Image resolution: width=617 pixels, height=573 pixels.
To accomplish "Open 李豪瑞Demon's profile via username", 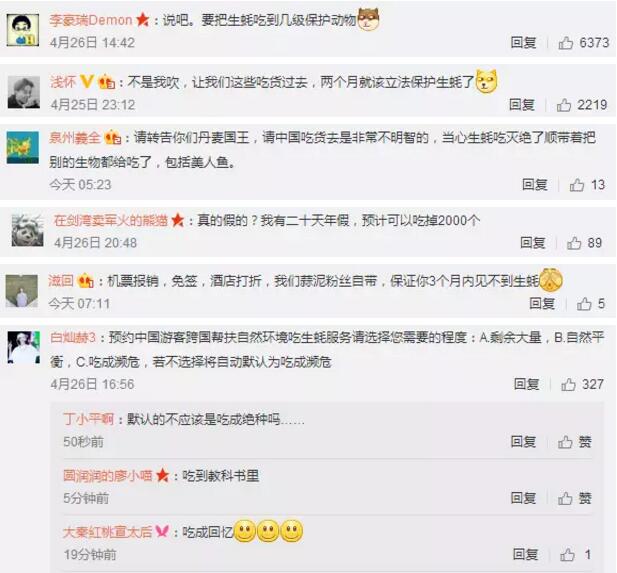I will [91, 20].
